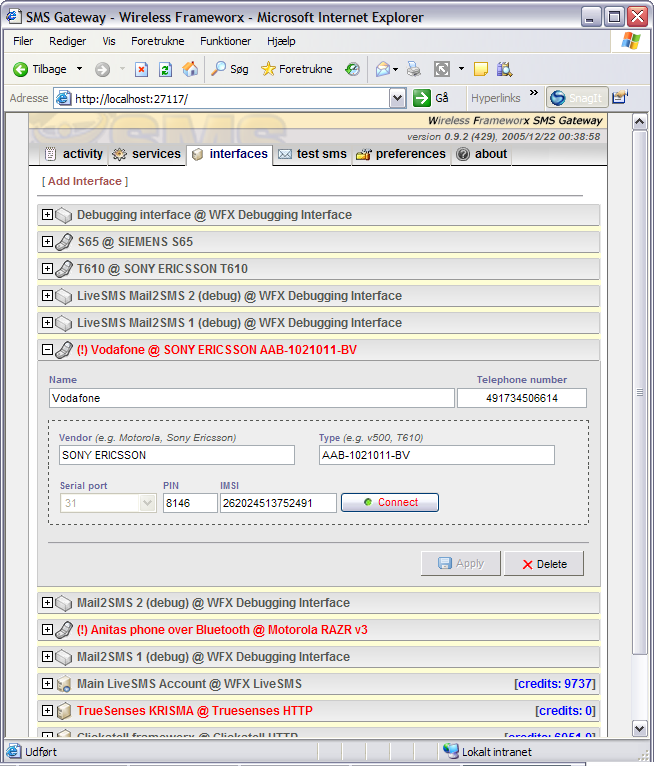Click the PIN field
The width and height of the screenshot is (654, 766).
pos(190,503)
